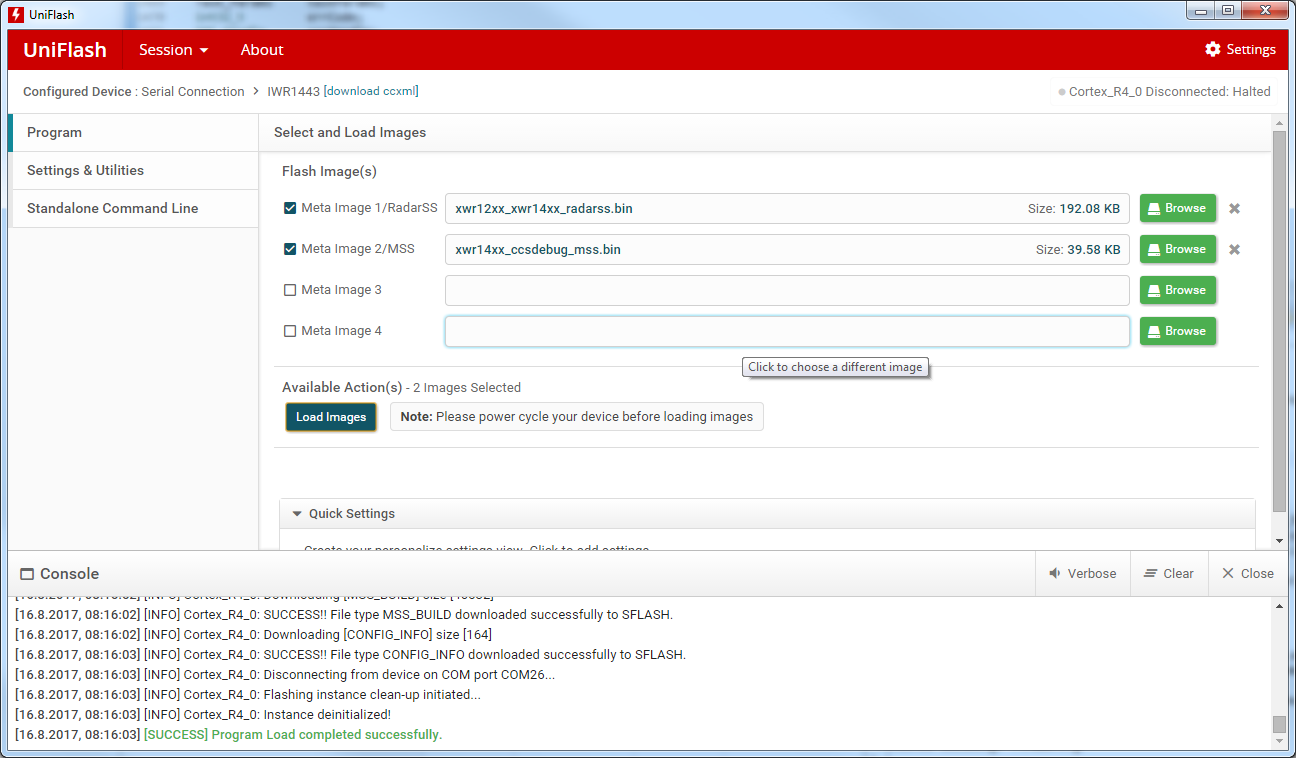Click 'Downloading [CONFIG_INFO] size [164]' log line
Screen dimensions: 1296x758
pos(253,634)
